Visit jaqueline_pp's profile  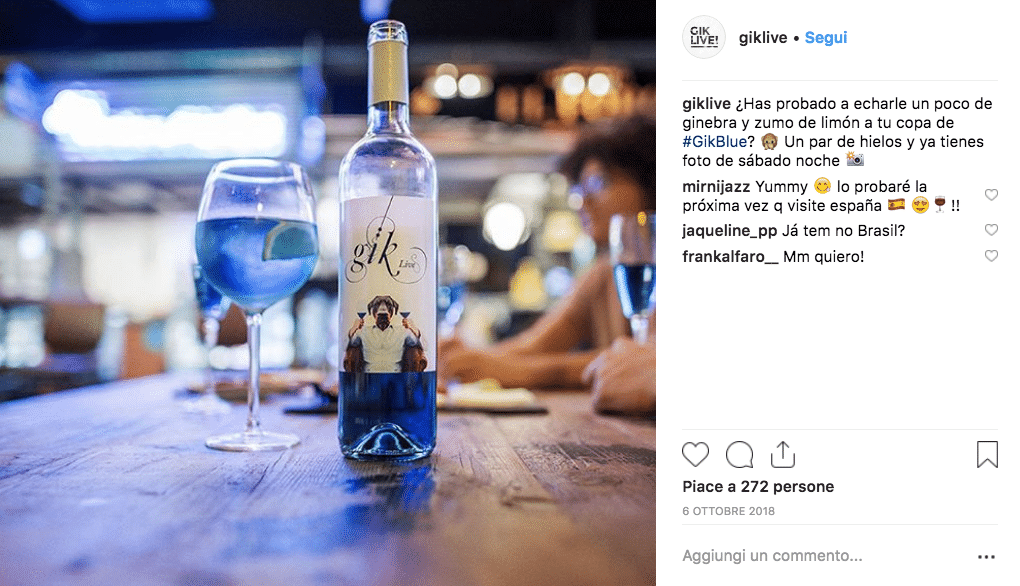point(729,231)
